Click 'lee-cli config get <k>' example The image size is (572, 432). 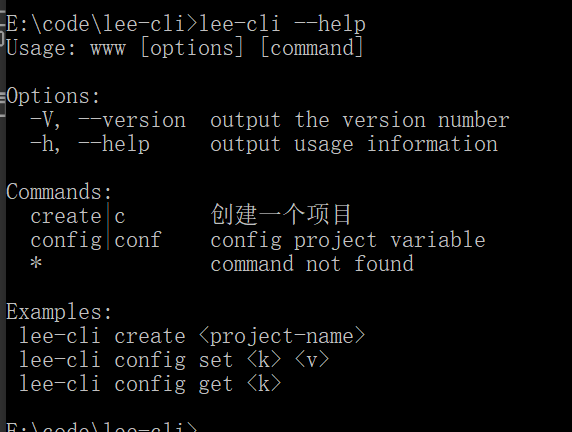150,384
